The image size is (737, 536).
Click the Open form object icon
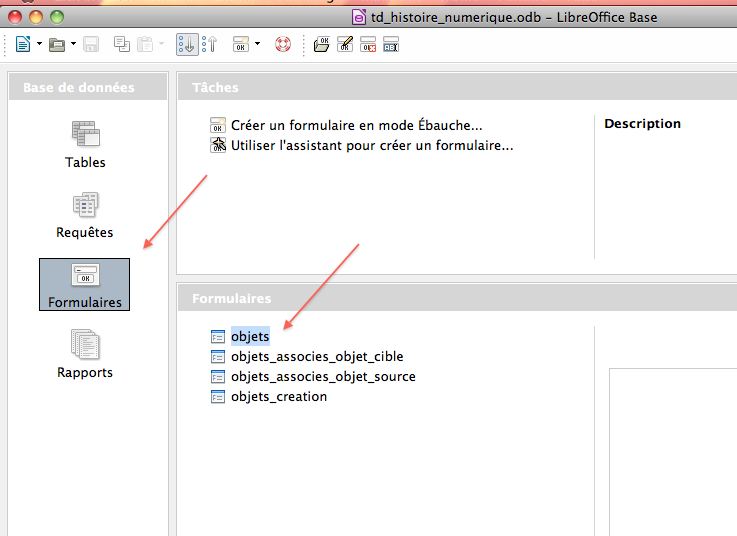322,44
